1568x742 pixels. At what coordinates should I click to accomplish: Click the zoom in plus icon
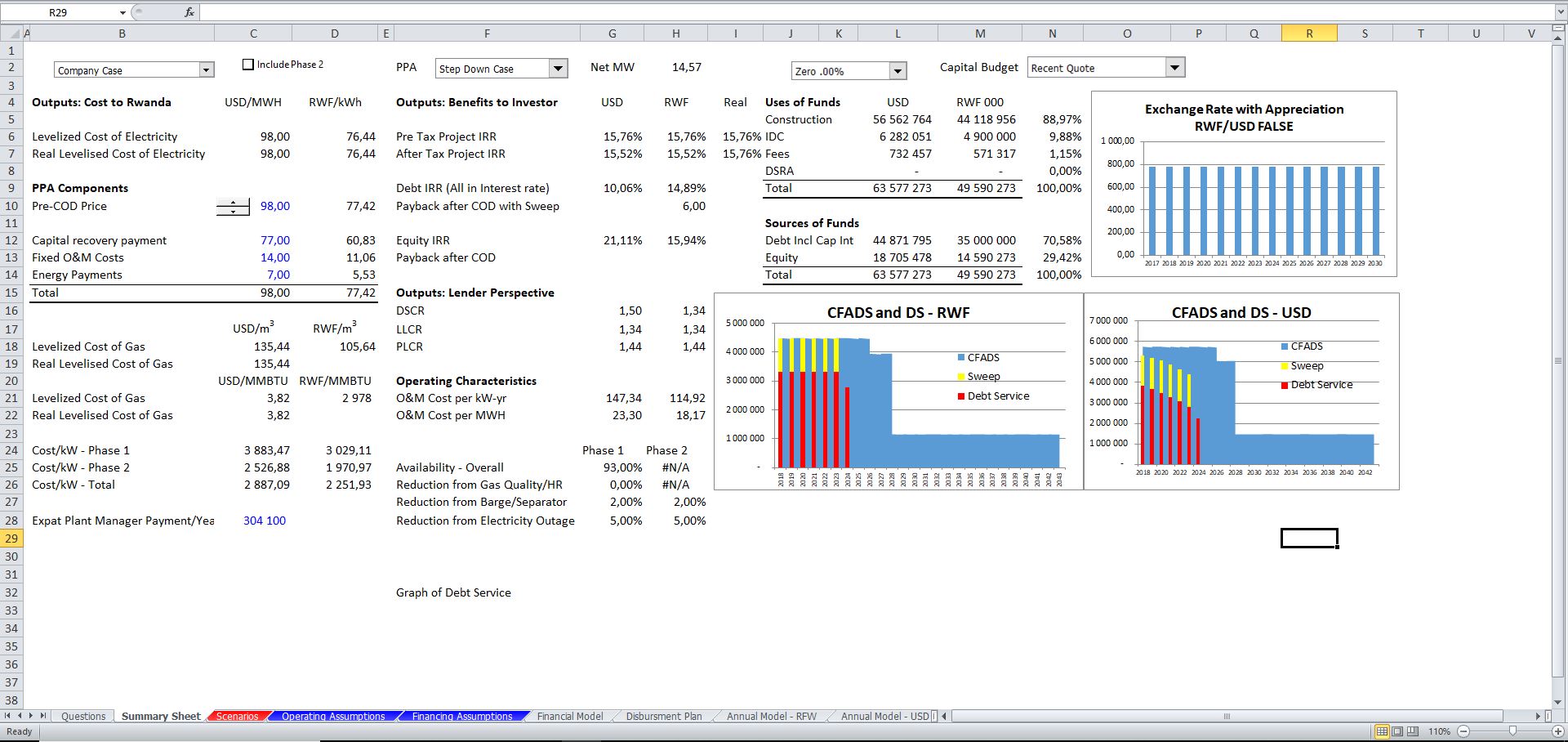tap(1558, 731)
